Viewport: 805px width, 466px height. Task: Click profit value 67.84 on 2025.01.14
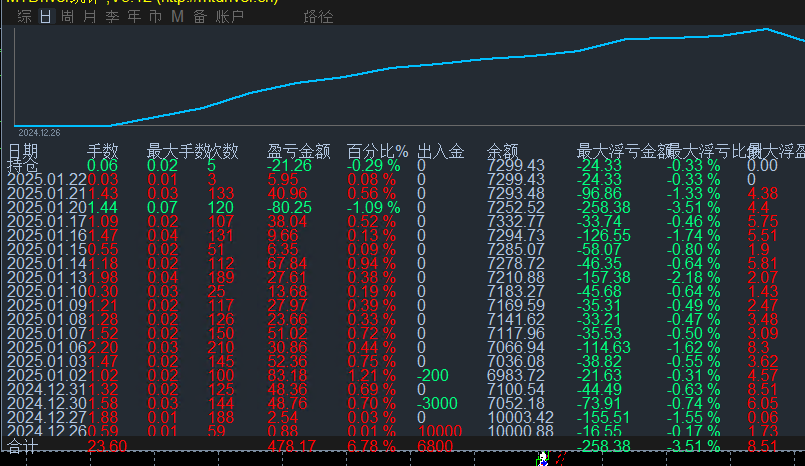(x=288, y=263)
